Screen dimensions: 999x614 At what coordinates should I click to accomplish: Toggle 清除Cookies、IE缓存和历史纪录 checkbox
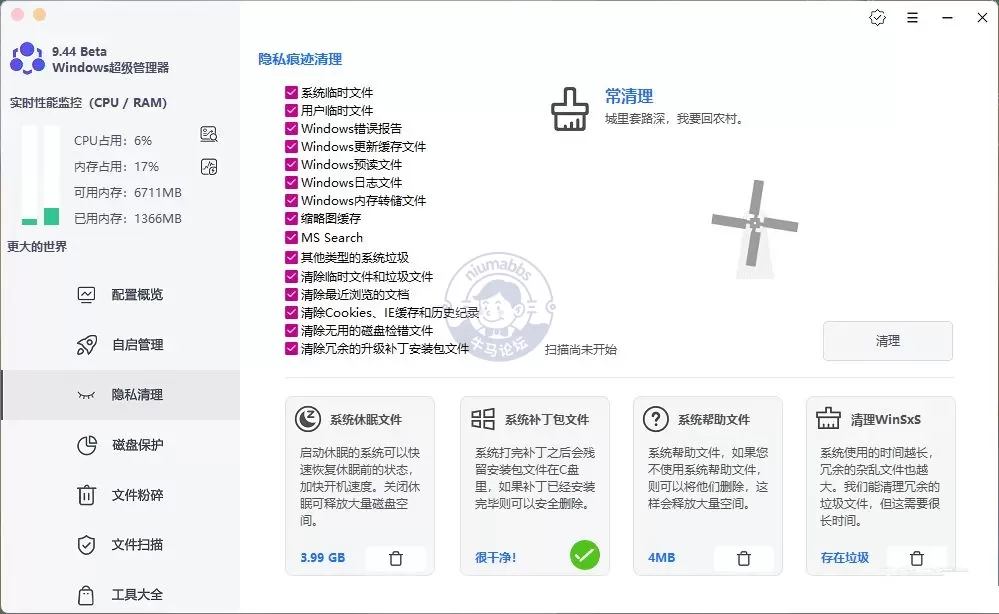tap(291, 312)
